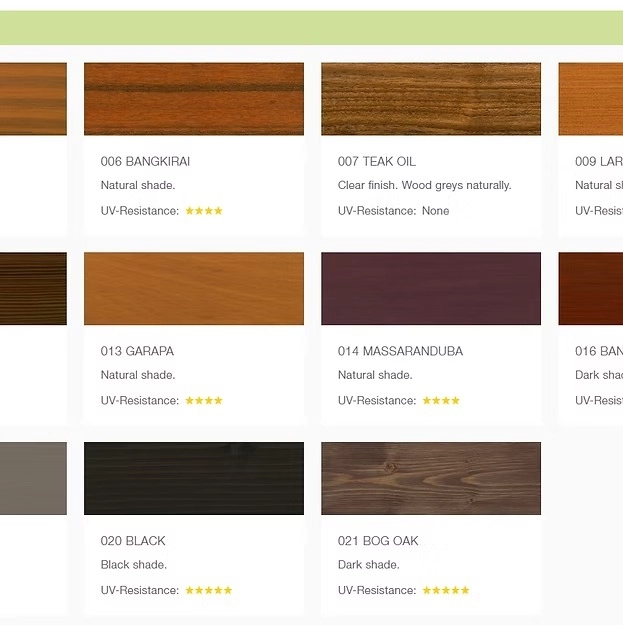Viewport: 623px width, 625px height.
Task: Click the UV-resistance stars for 014 Massaranduba
Action: tap(441, 401)
